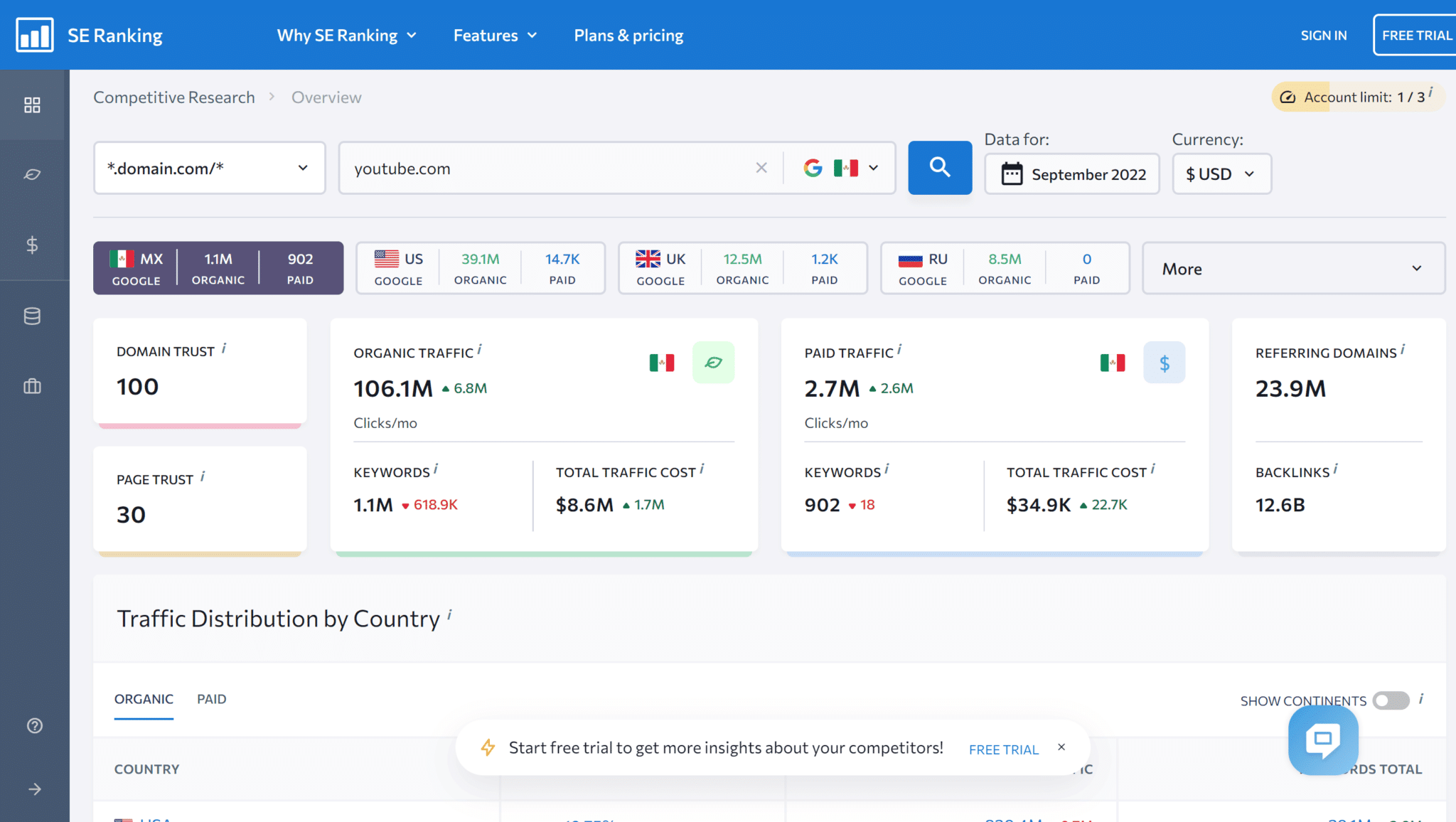
Task: Click the calendar icon for September 2022
Action: click(x=1012, y=174)
